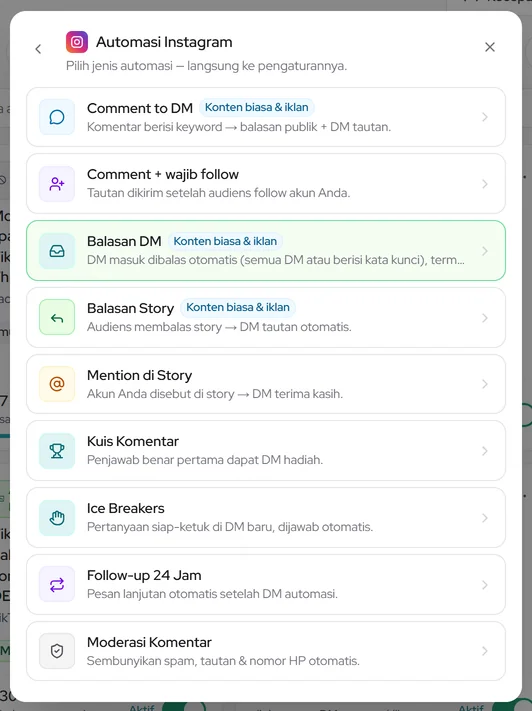Select the Kuis Komentar title
This screenshot has width=532, height=711.
coord(133,441)
